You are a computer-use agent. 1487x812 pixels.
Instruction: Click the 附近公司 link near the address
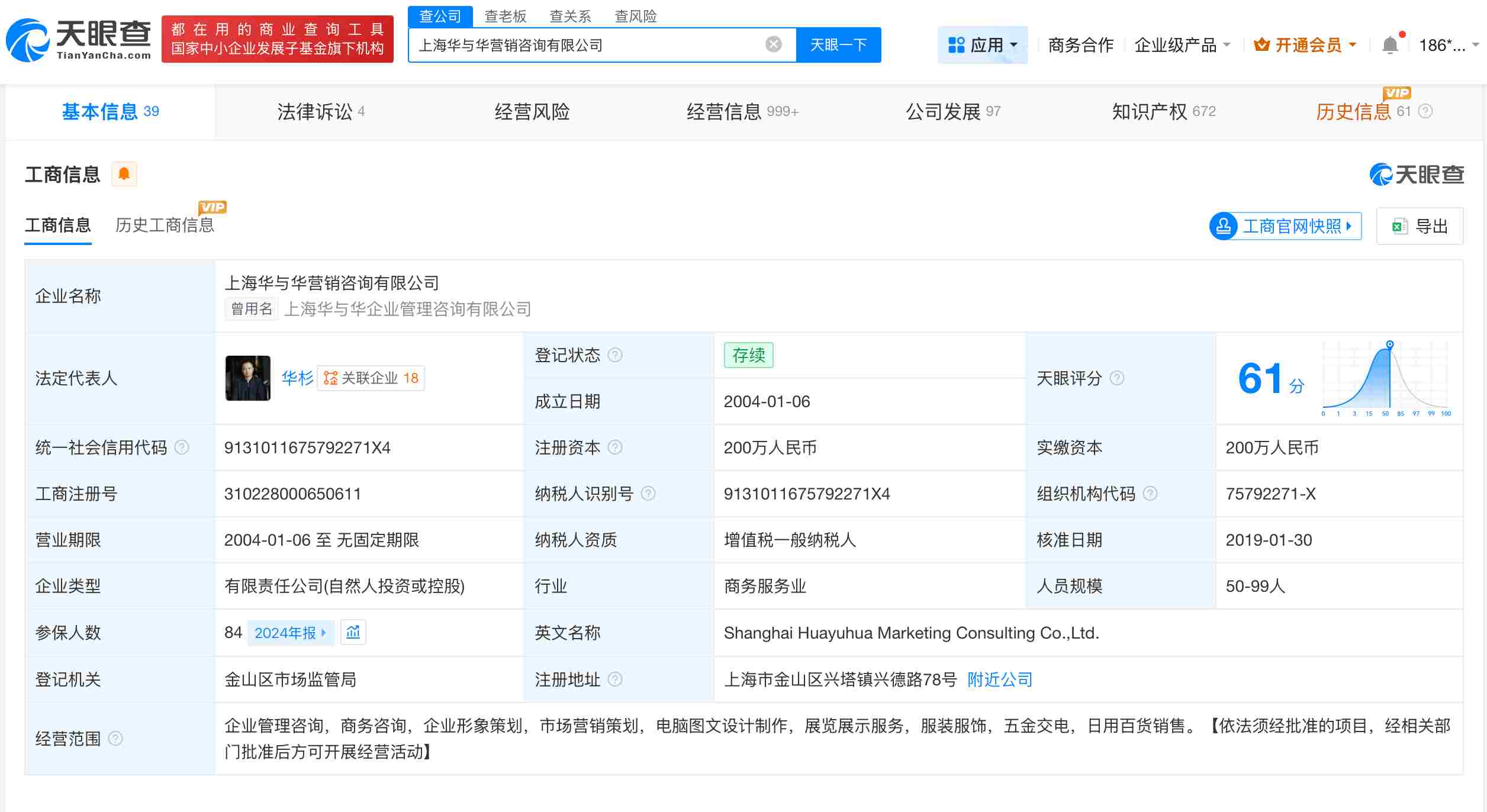coord(999,679)
